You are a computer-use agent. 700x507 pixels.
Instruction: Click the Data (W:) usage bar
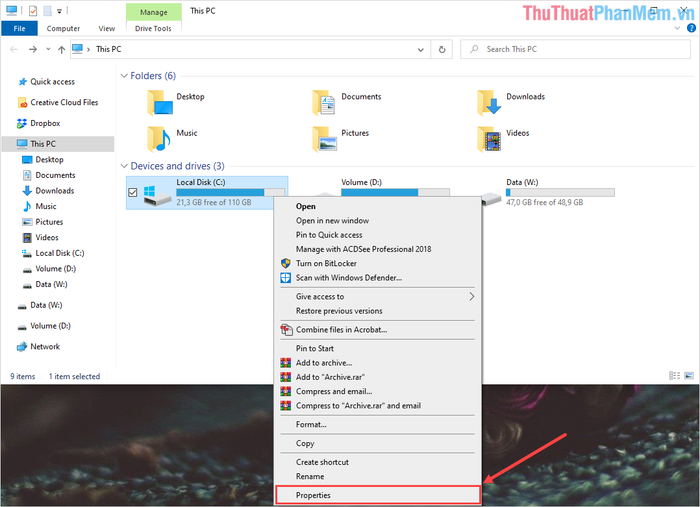[x=560, y=192]
